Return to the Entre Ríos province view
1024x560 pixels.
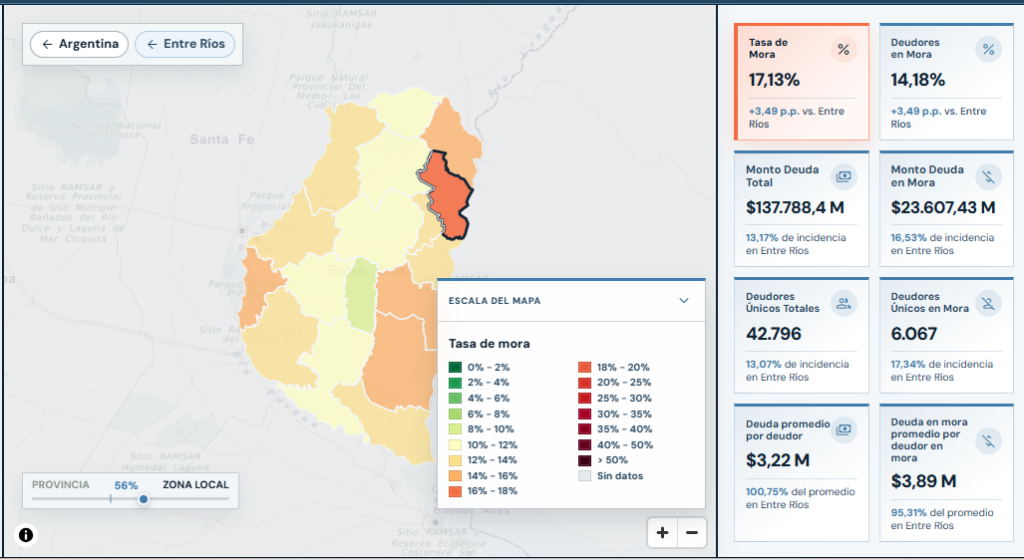(x=185, y=44)
